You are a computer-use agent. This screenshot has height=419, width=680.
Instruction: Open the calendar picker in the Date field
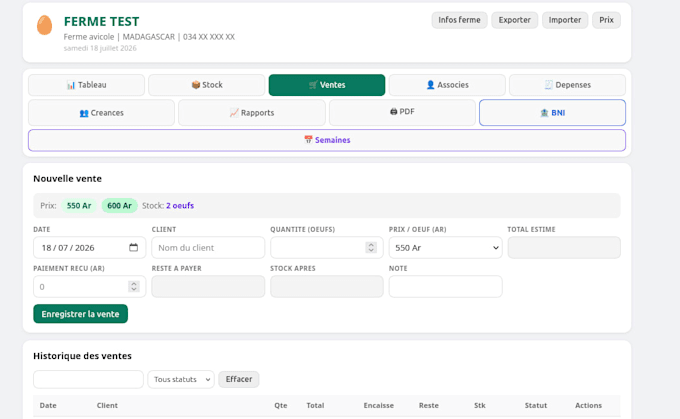tap(134, 247)
